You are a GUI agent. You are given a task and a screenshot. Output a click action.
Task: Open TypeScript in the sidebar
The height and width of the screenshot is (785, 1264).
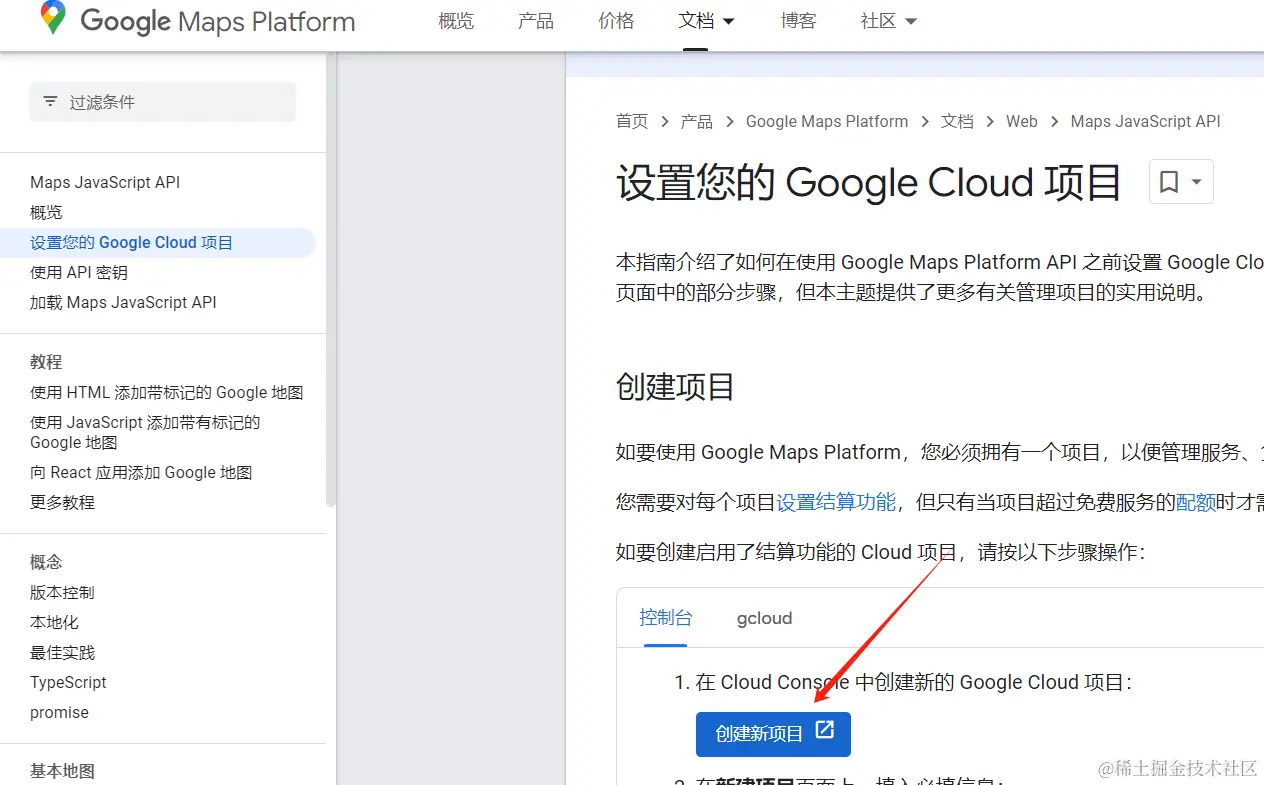[68, 682]
